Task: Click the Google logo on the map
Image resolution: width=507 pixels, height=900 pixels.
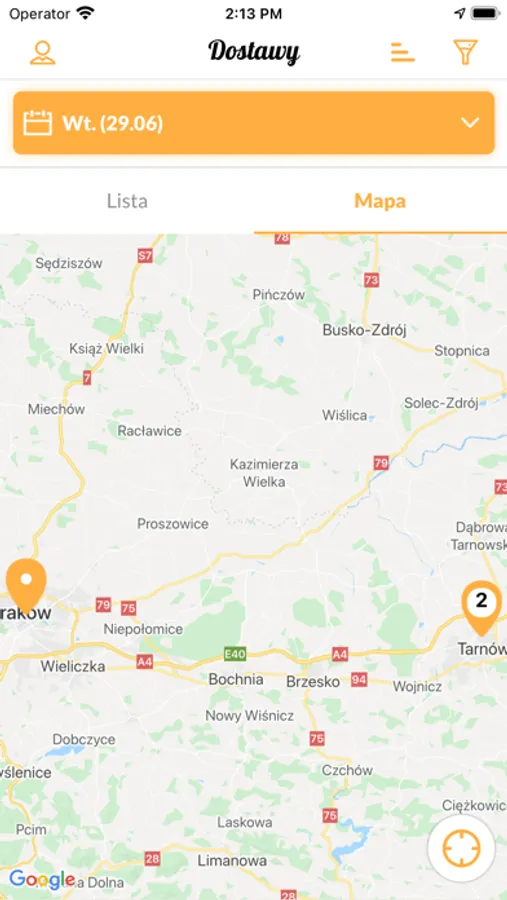Action: 42,879
